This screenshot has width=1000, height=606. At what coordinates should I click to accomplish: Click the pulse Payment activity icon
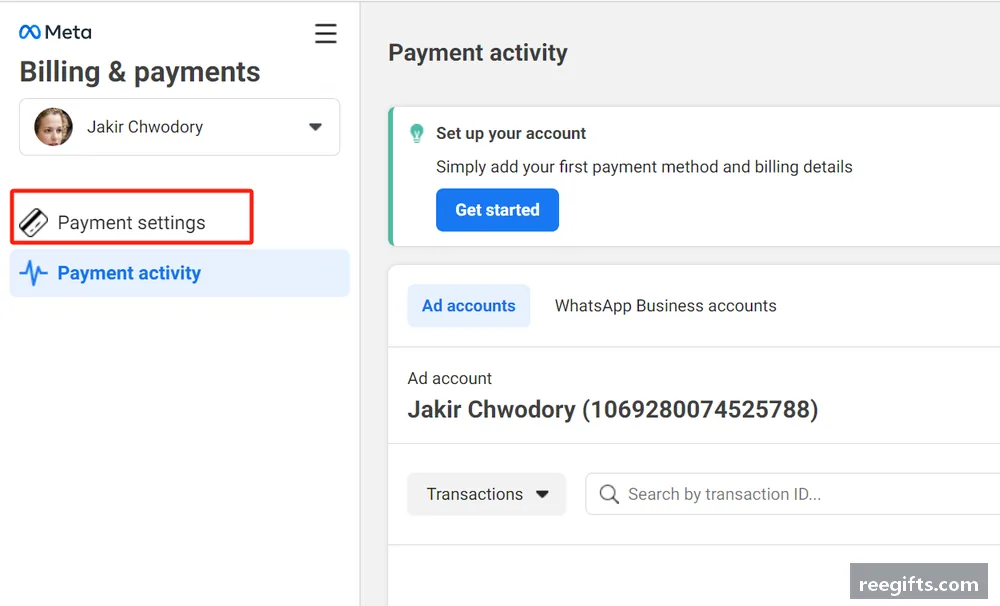point(33,273)
